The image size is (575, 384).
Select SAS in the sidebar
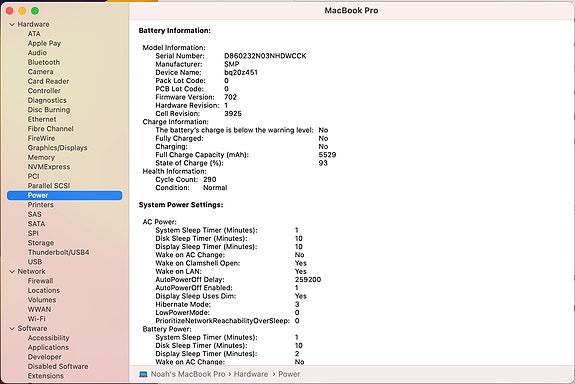(x=34, y=214)
